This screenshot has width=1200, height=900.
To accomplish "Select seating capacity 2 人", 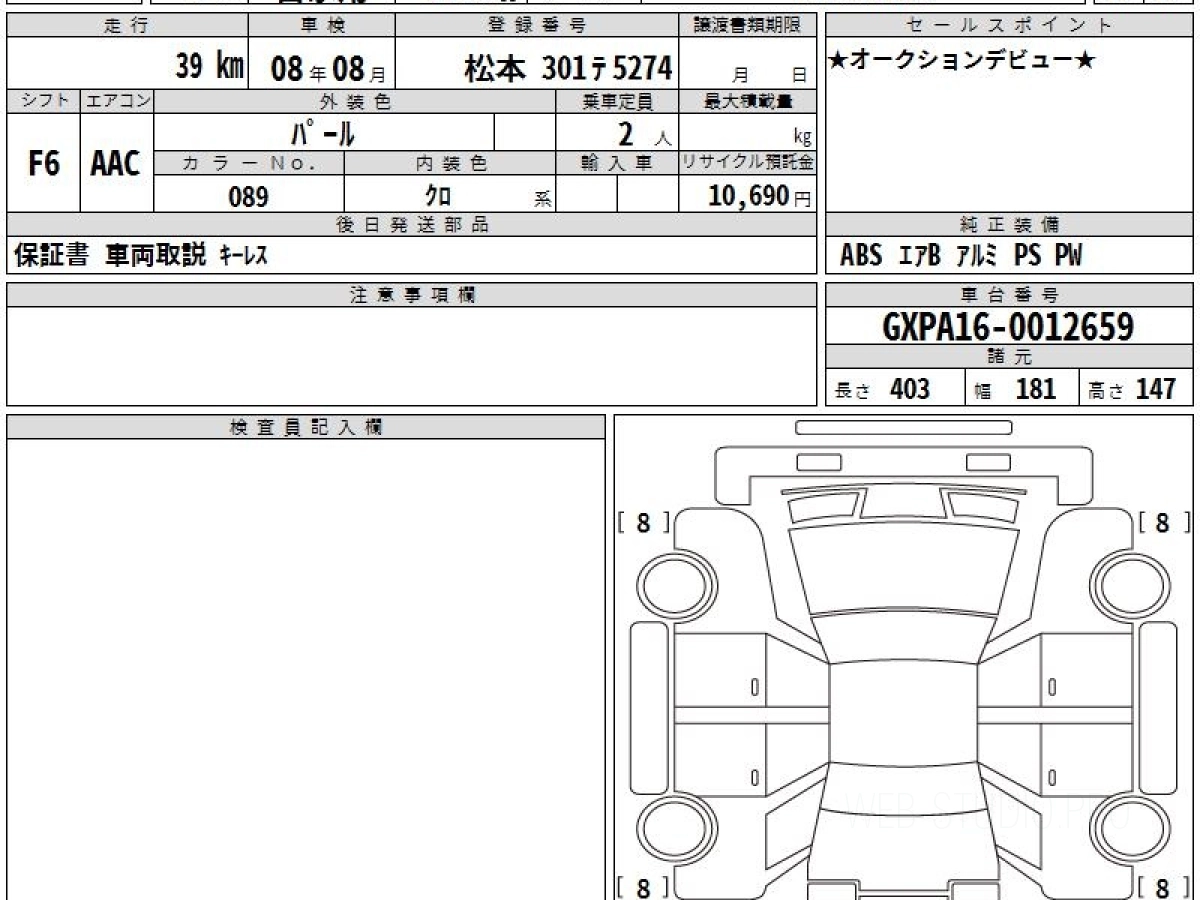I will click(643, 133).
